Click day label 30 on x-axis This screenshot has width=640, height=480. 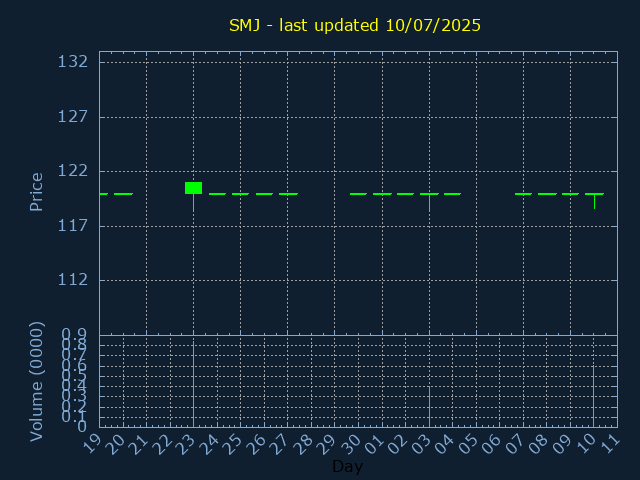352,443
